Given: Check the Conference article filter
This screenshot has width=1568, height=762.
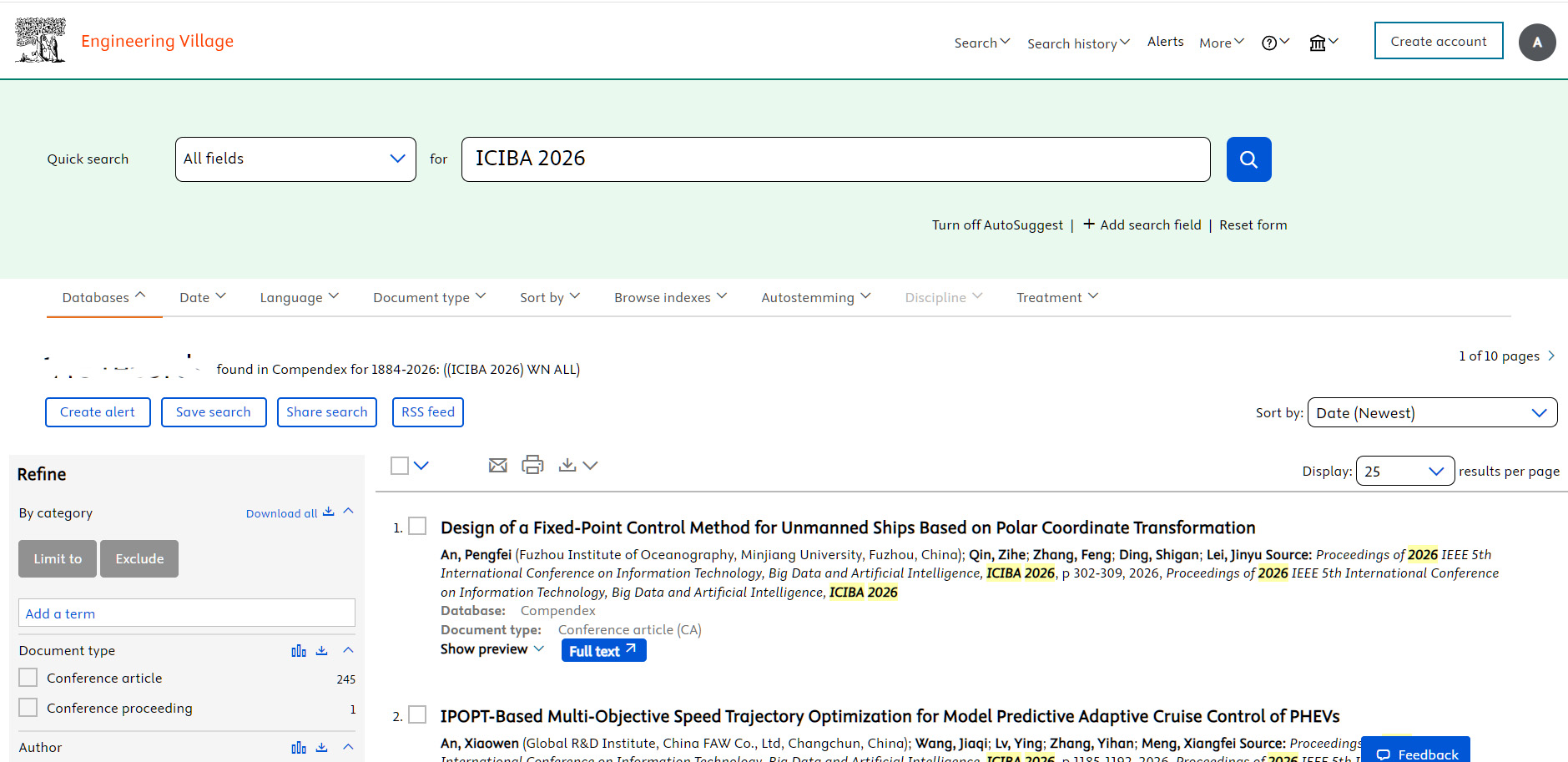Looking at the screenshot, I should [28, 678].
